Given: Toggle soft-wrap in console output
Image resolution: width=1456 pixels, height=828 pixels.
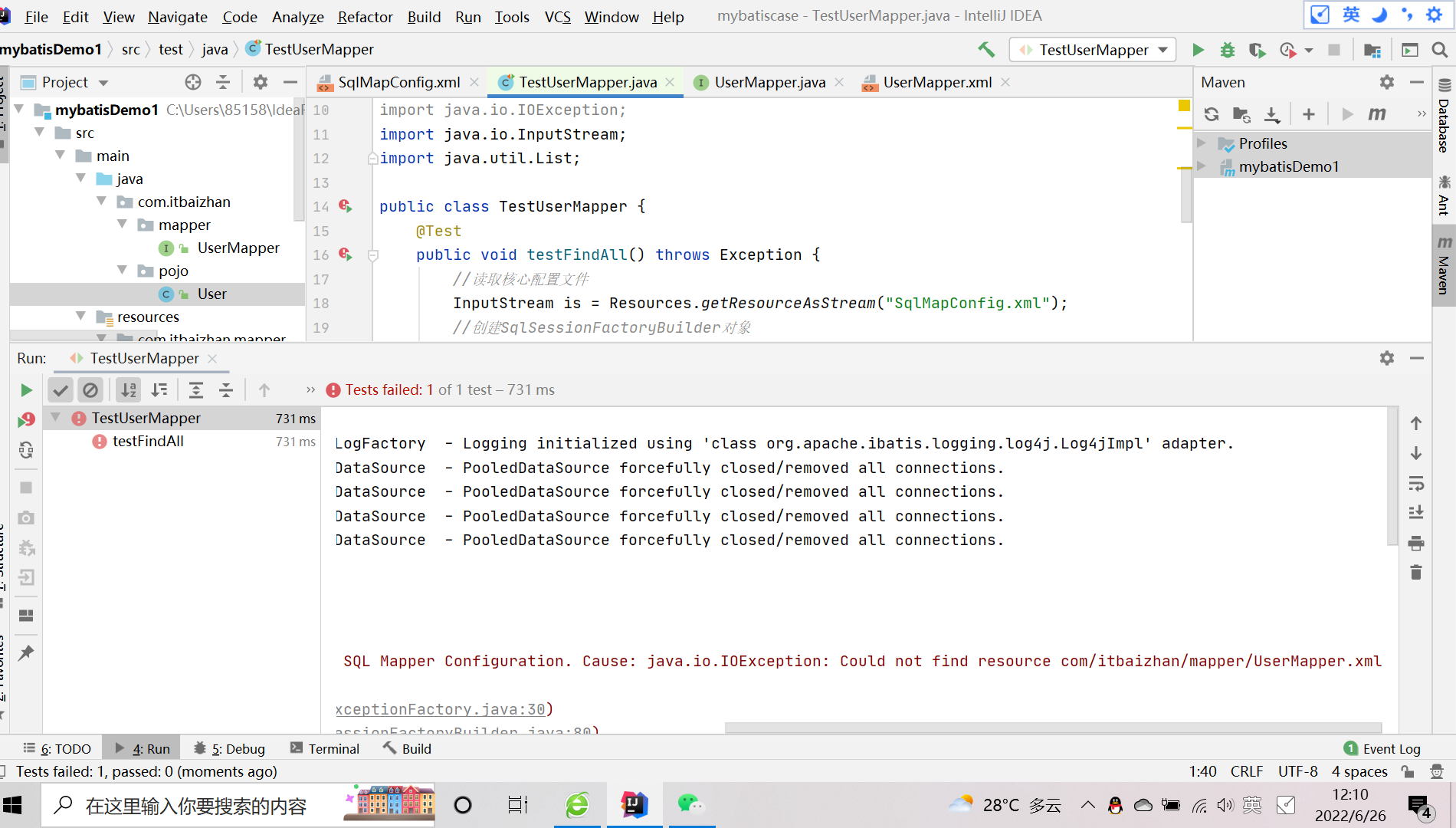Looking at the screenshot, I should click(1416, 483).
